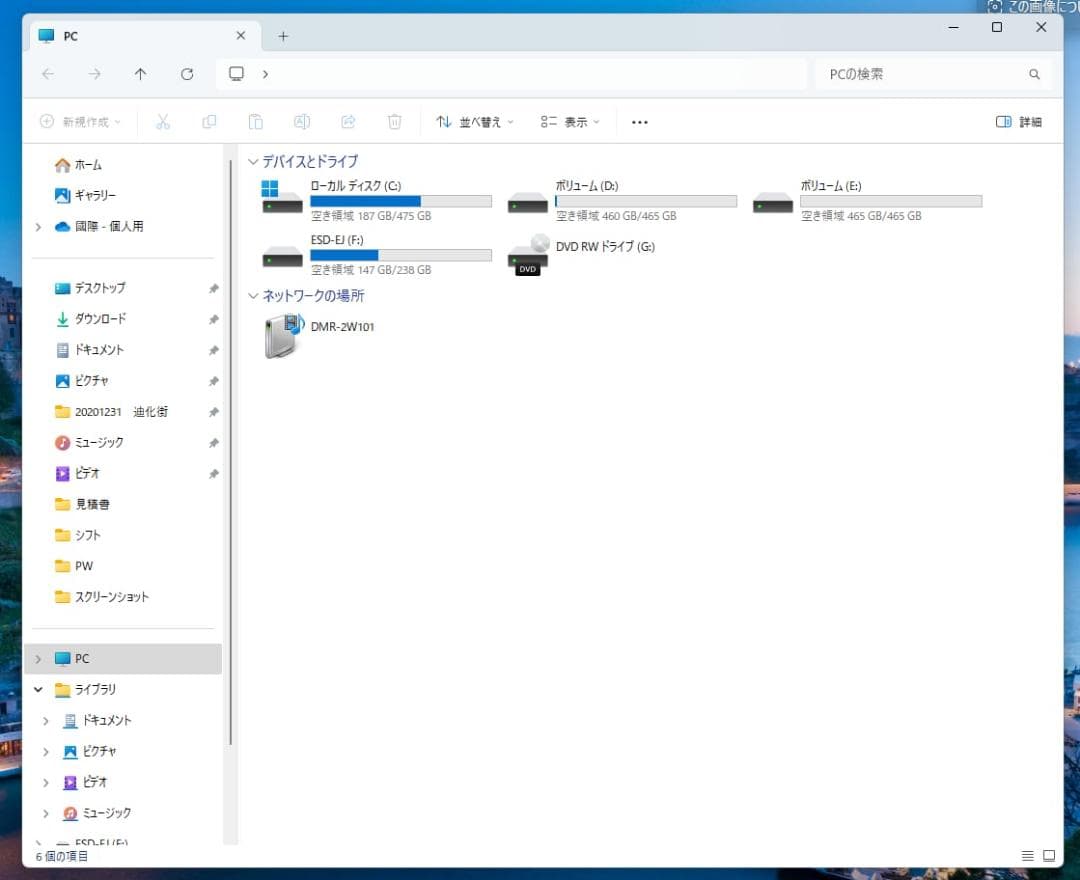Image resolution: width=1080 pixels, height=880 pixels.
Task: Open a new tab with the plus button
Action: 283,35
